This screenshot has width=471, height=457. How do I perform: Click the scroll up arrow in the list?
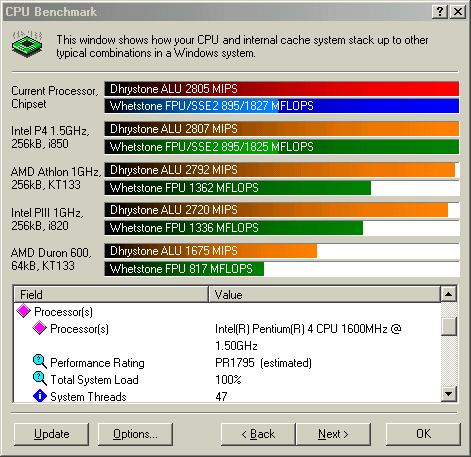click(449, 294)
